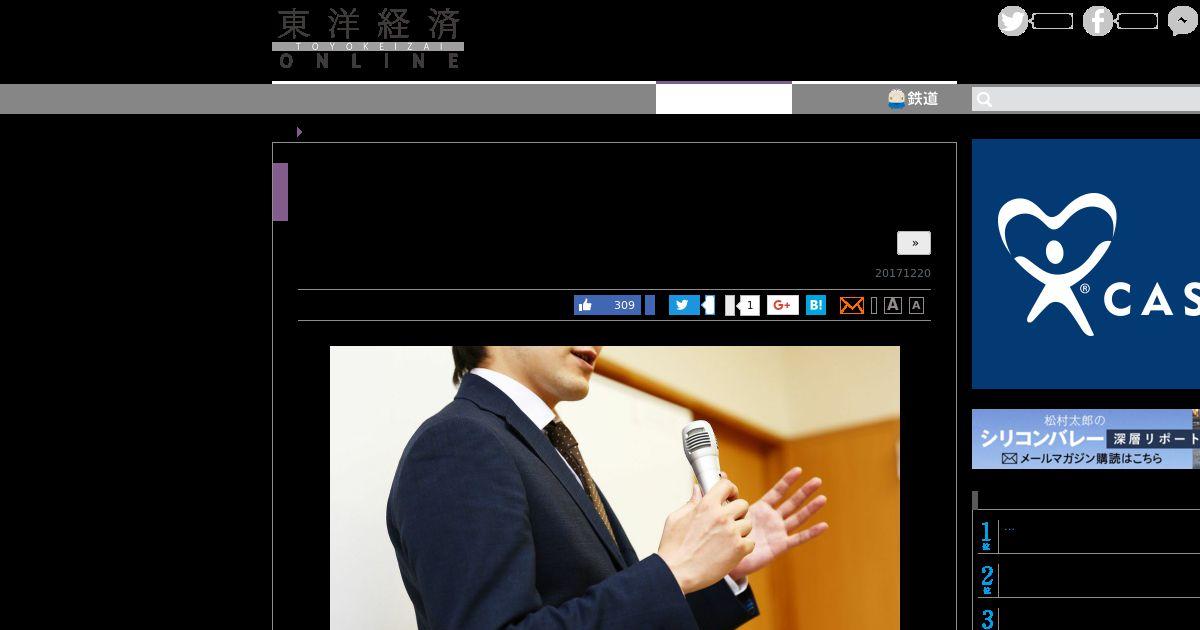
Task: Open the 鉄道 navigation tab
Action: pyautogui.click(x=913, y=98)
